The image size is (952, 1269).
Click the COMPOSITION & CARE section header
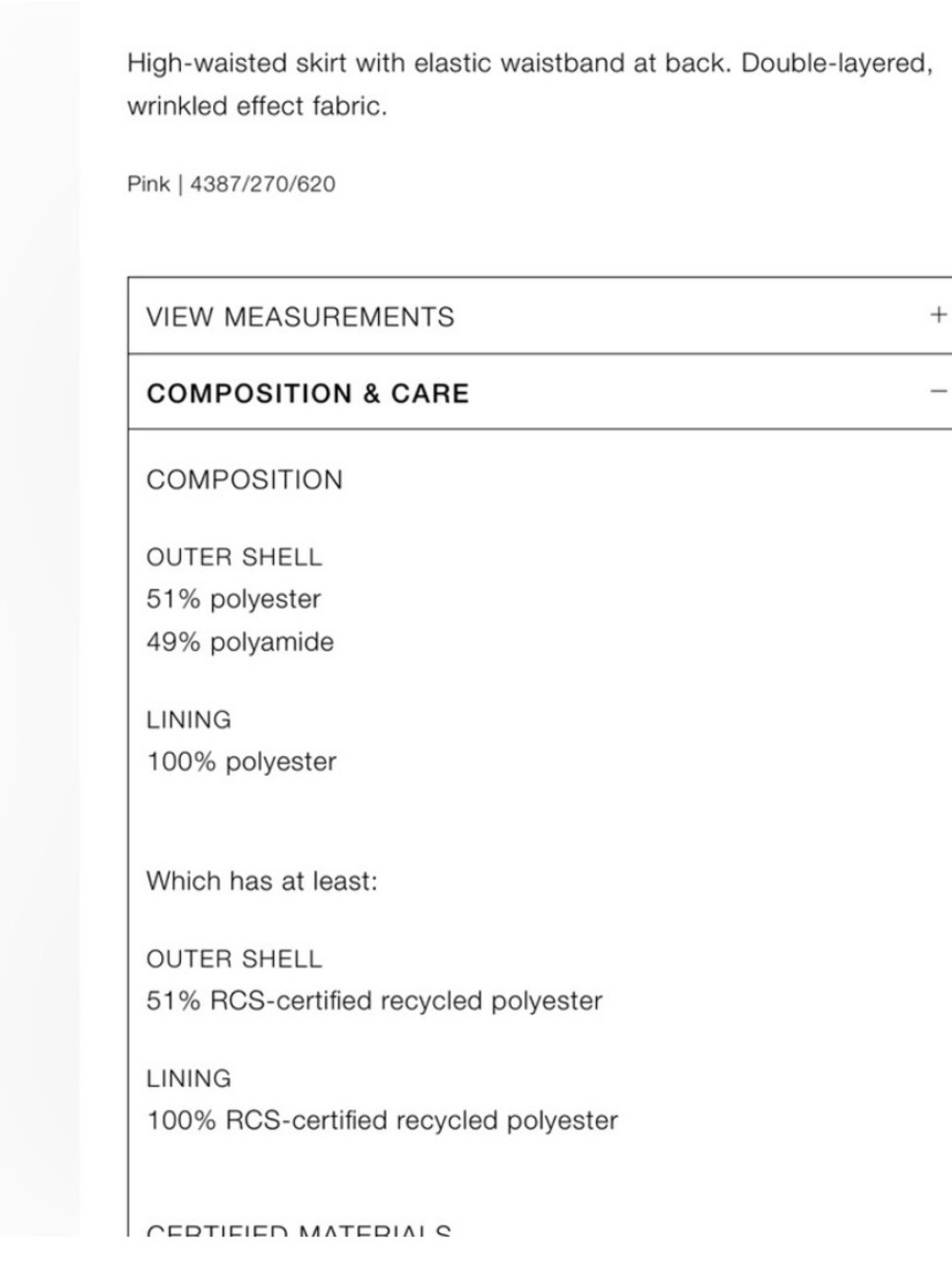(540, 392)
